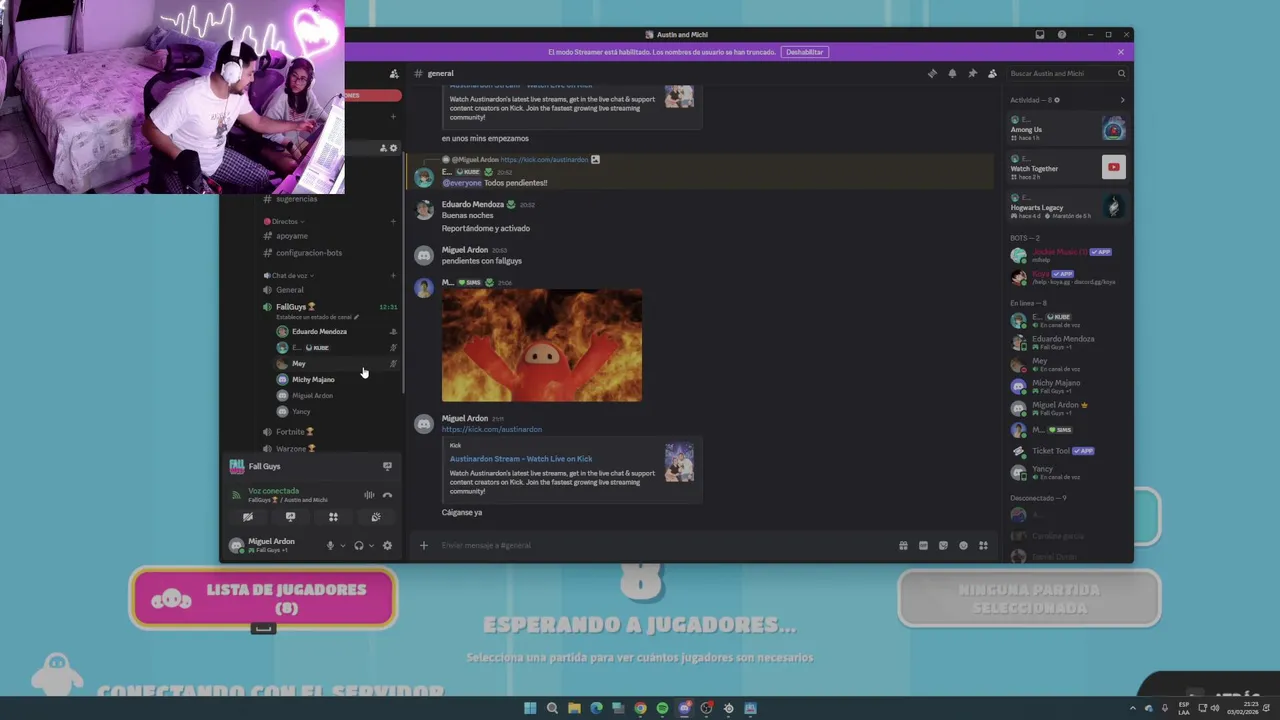
Task: Open the Among Us activity card
Action: (1068, 128)
